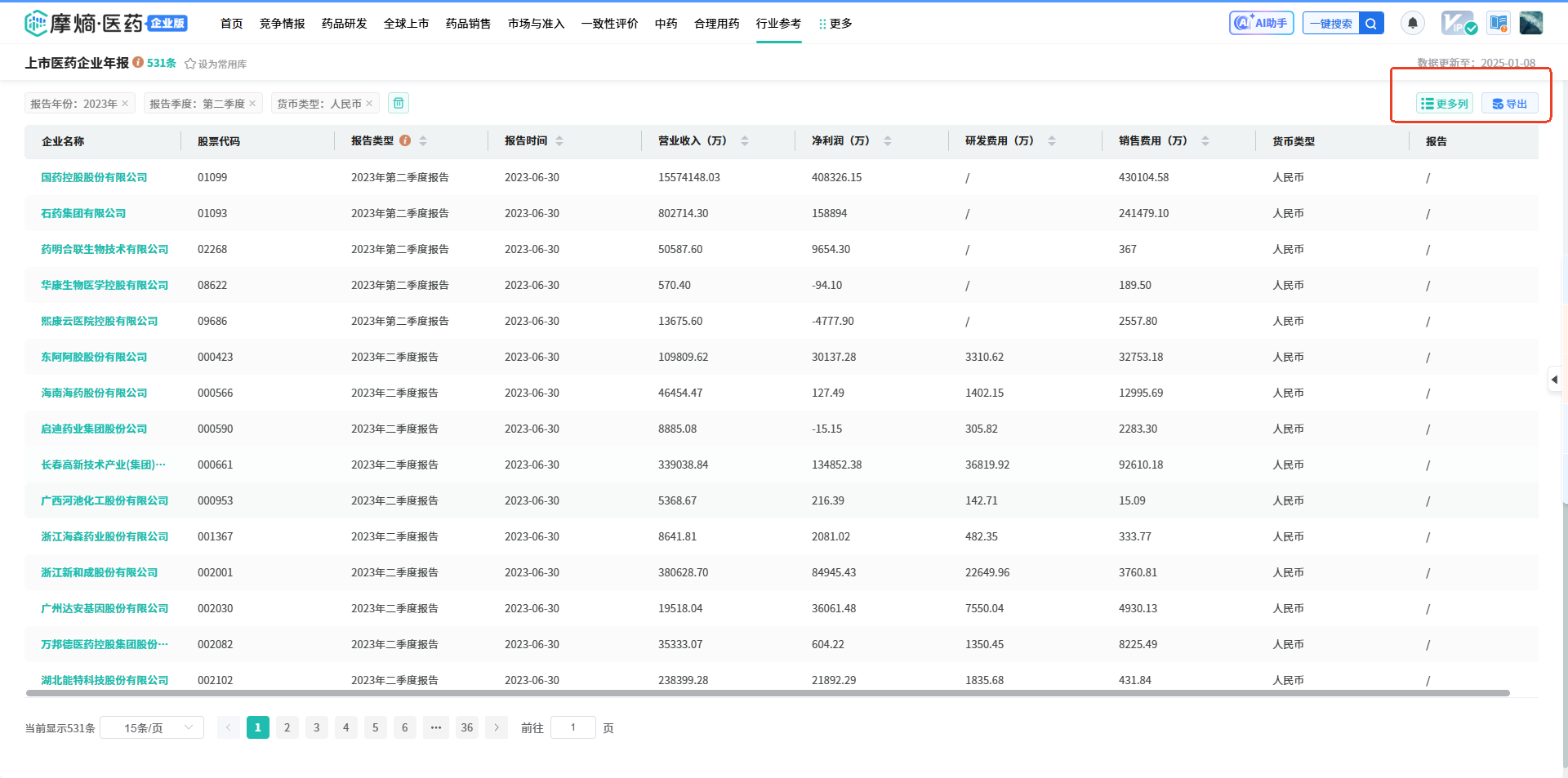Remove the 报告季度: 第二季度 filter tag
1568x778 pixels.
click(x=252, y=103)
